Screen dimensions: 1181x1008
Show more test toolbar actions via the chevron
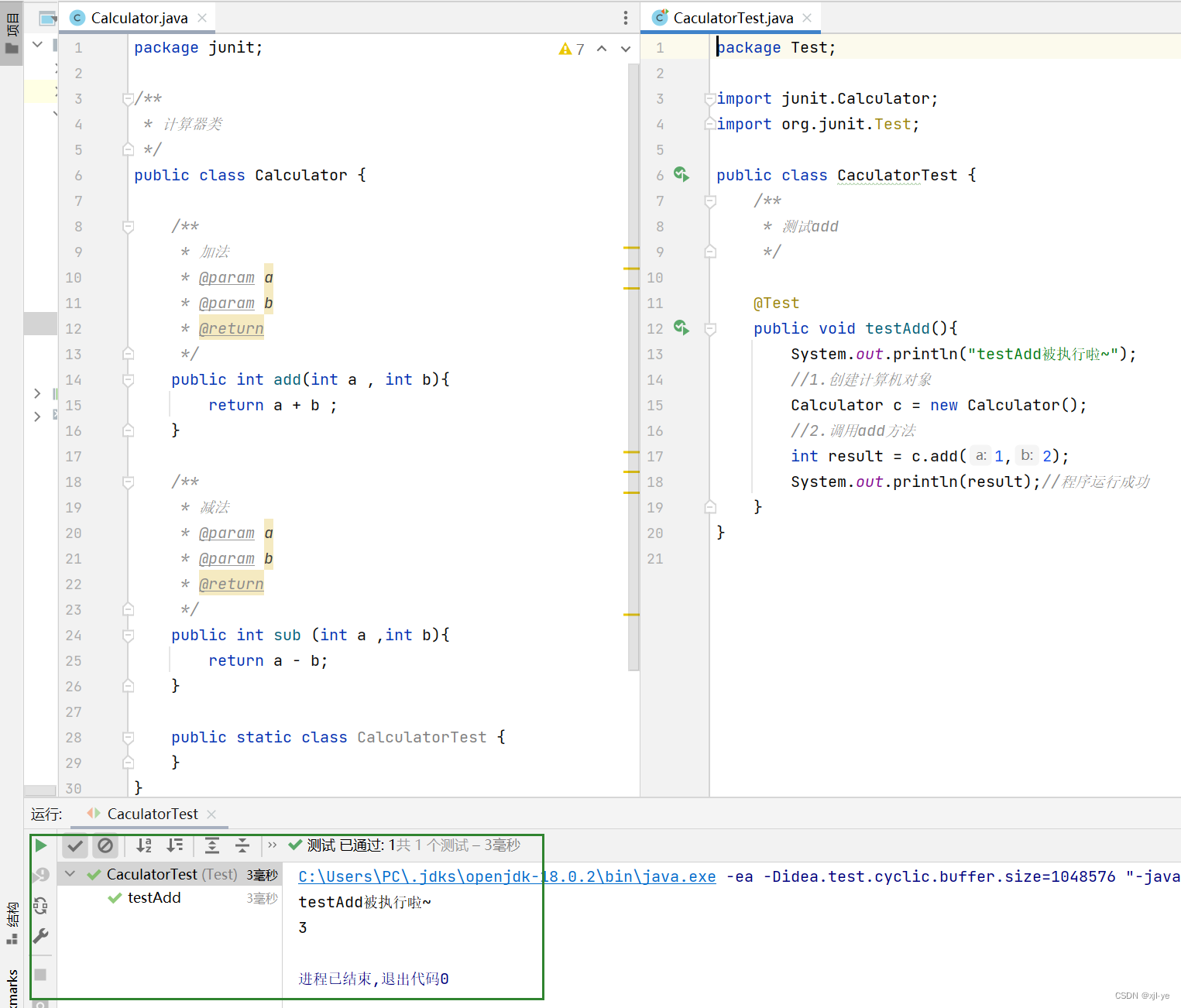point(273,845)
